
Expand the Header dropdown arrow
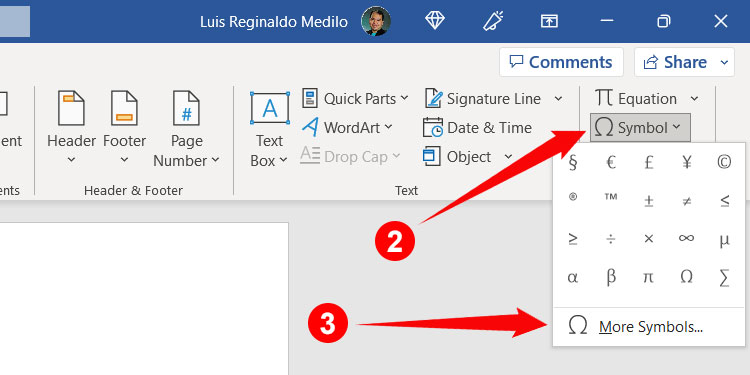[x=71, y=160]
